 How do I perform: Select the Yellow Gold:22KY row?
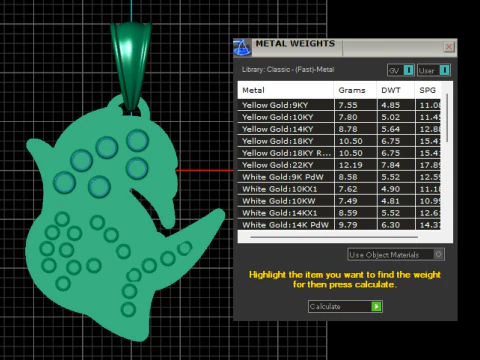(339, 165)
